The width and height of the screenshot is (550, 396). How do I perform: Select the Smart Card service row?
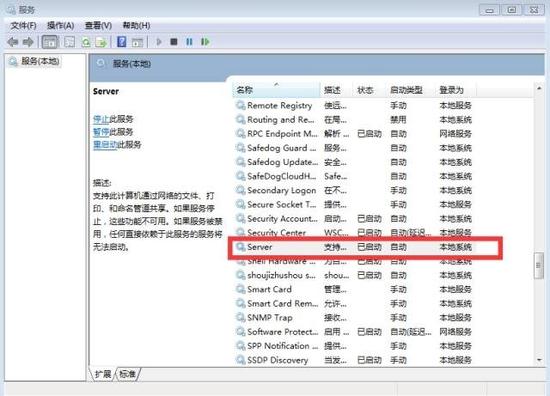(x=354, y=289)
